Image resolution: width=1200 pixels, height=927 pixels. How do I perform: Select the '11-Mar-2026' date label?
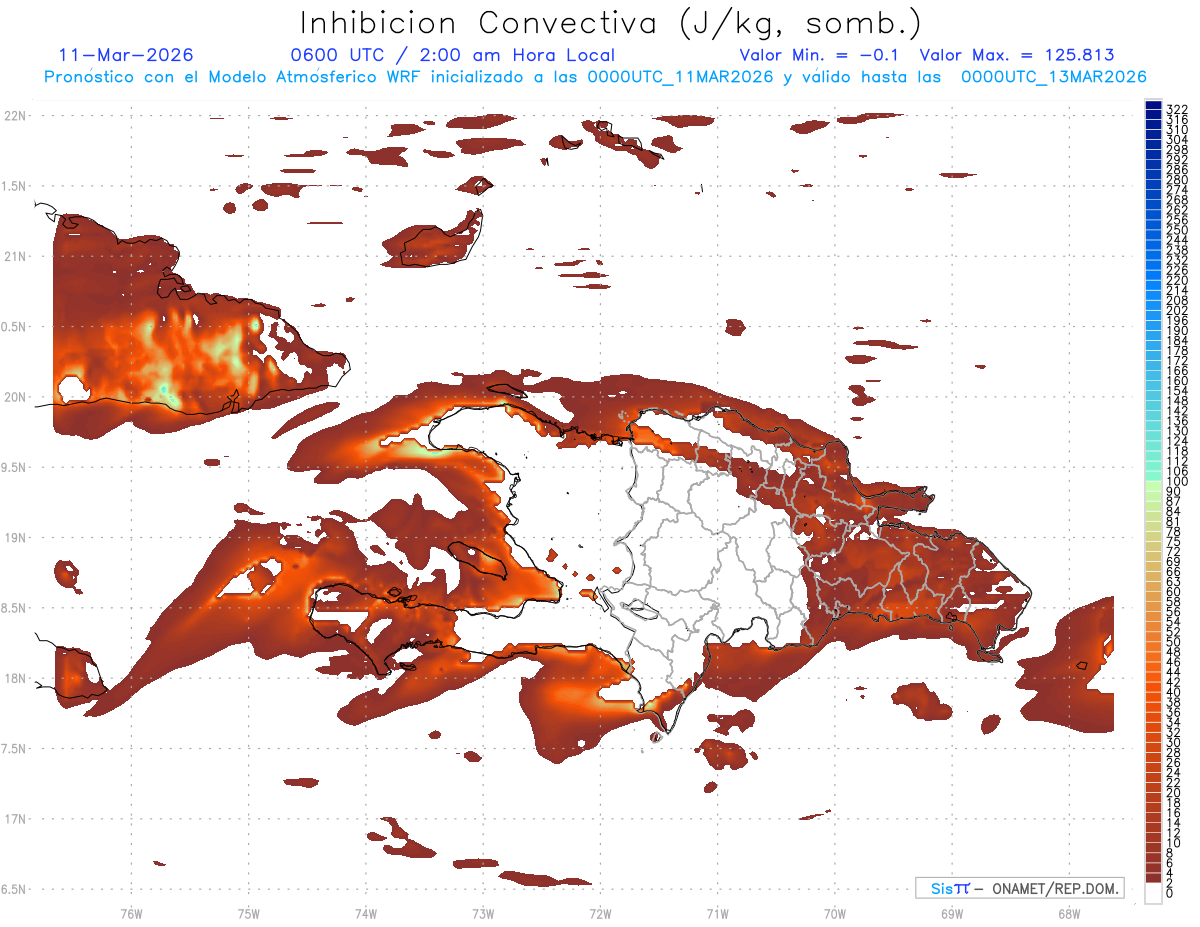point(126,55)
